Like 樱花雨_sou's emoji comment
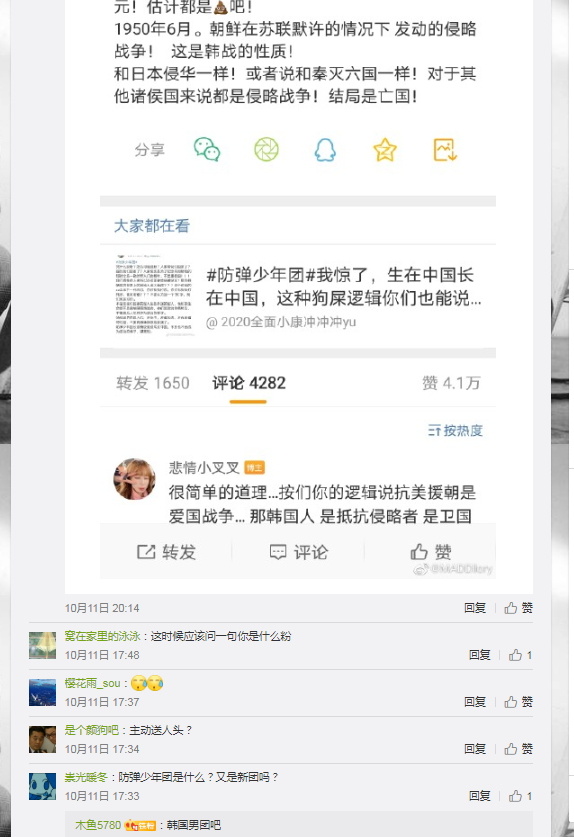This screenshot has height=837, width=574. (x=518, y=702)
